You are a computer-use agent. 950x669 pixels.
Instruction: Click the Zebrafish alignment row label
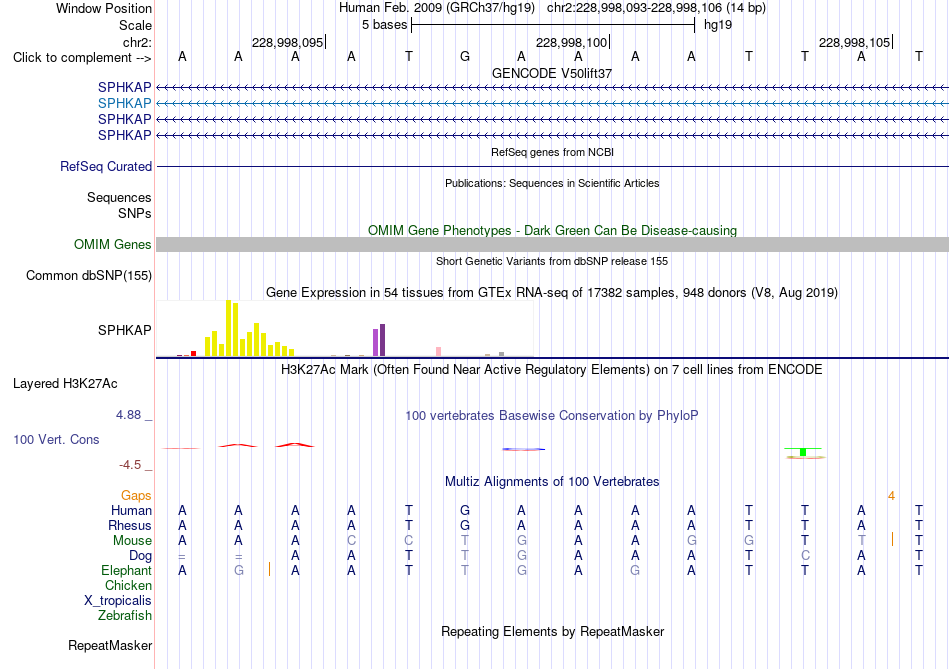125,616
